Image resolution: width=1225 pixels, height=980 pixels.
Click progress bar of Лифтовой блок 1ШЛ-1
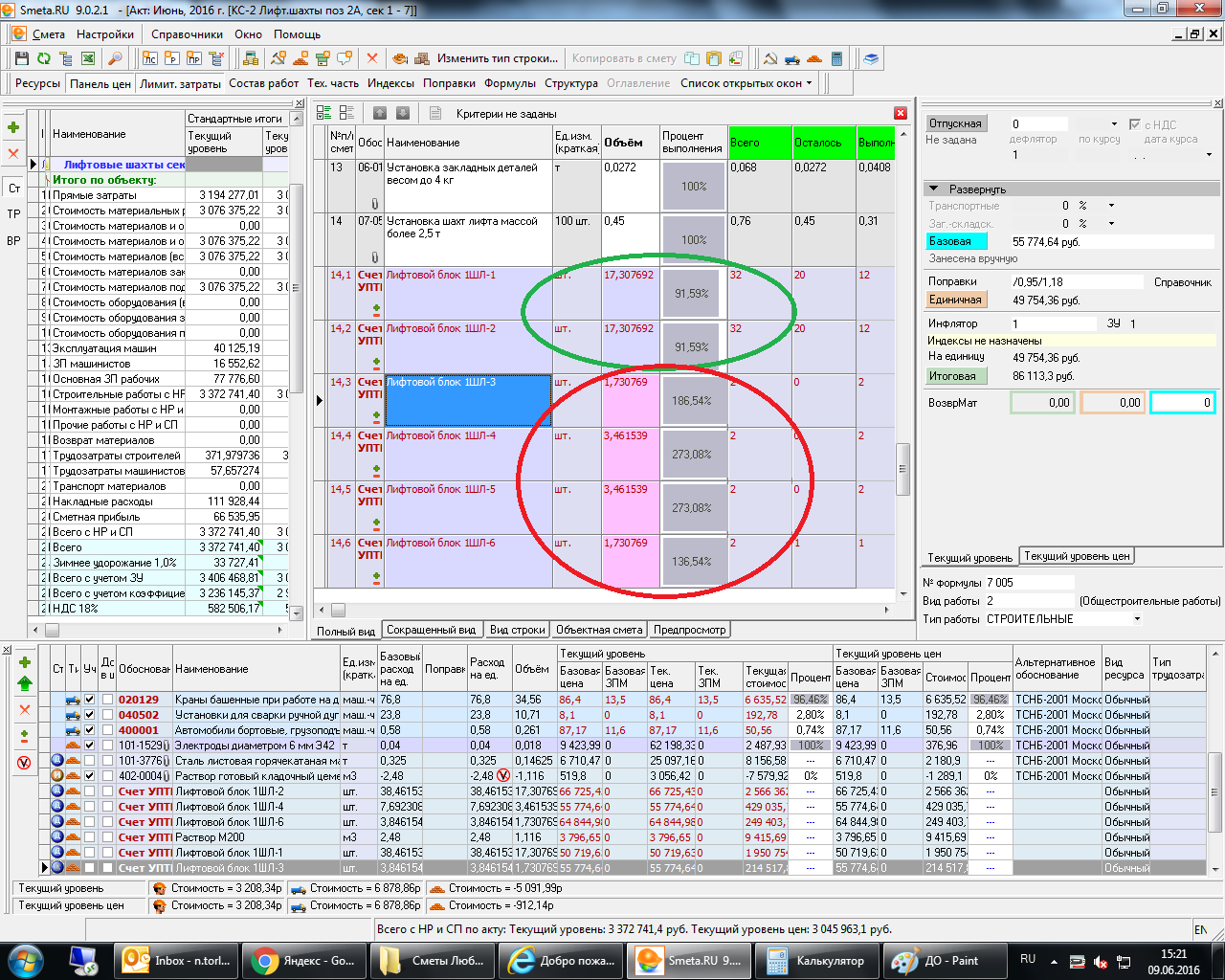click(x=691, y=293)
